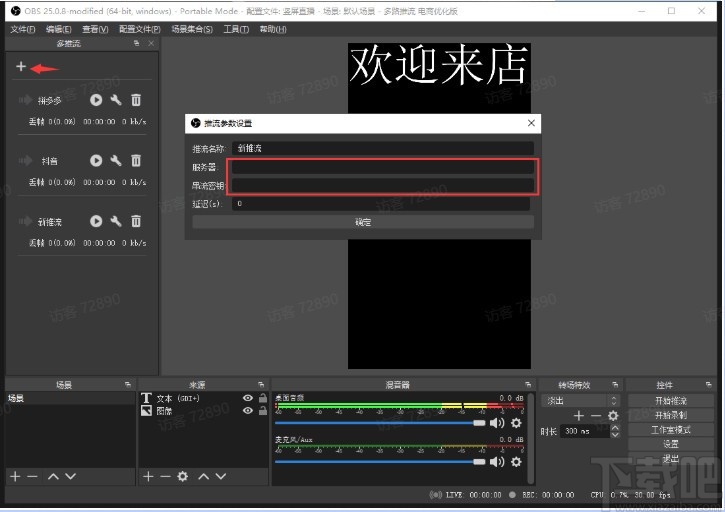
Task: Click the 开始录制 button
Action: tap(671, 415)
